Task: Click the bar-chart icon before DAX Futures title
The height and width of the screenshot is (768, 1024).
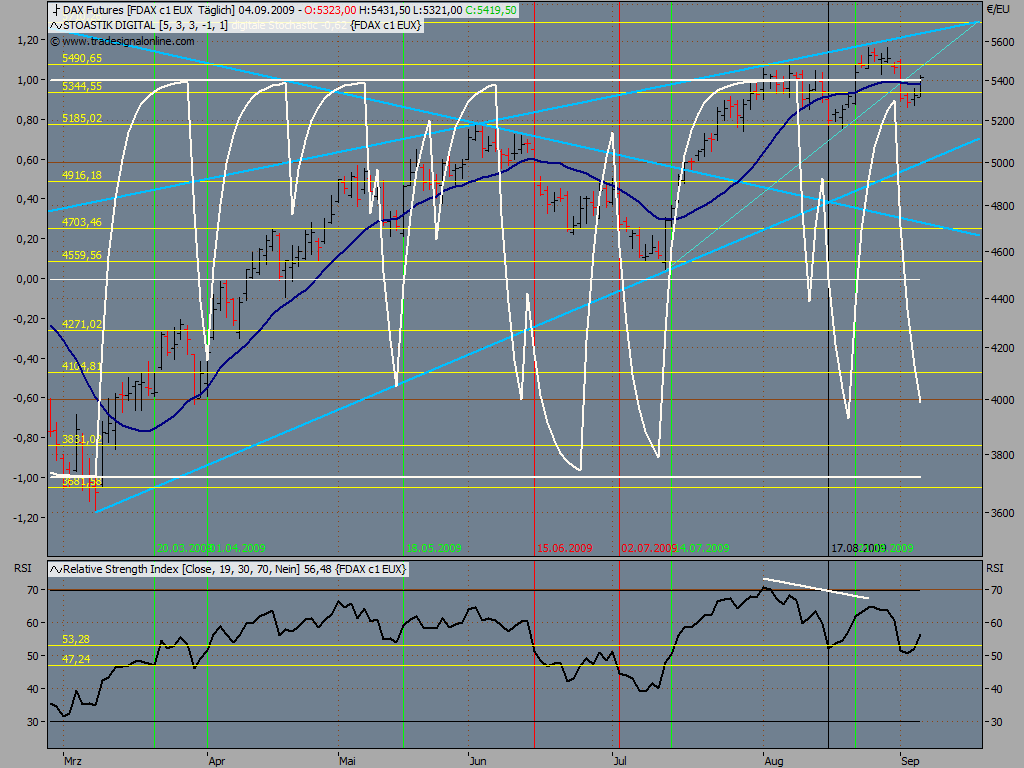Action: tap(56, 10)
